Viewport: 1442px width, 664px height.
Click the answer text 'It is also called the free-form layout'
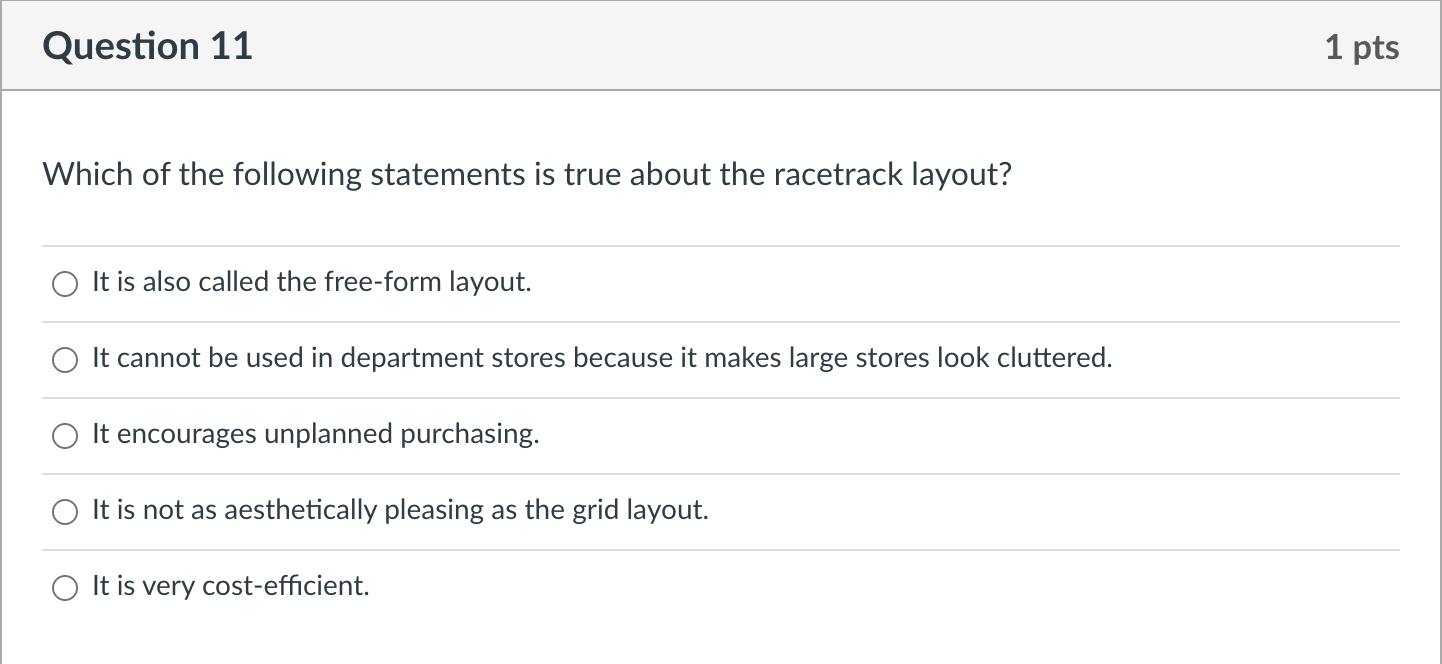(x=311, y=282)
